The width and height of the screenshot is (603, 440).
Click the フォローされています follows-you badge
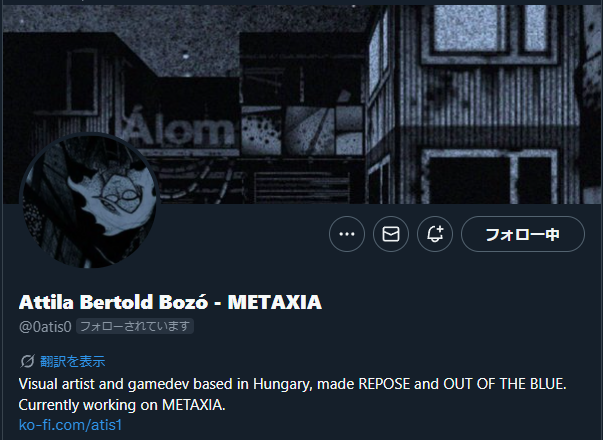coord(135,326)
